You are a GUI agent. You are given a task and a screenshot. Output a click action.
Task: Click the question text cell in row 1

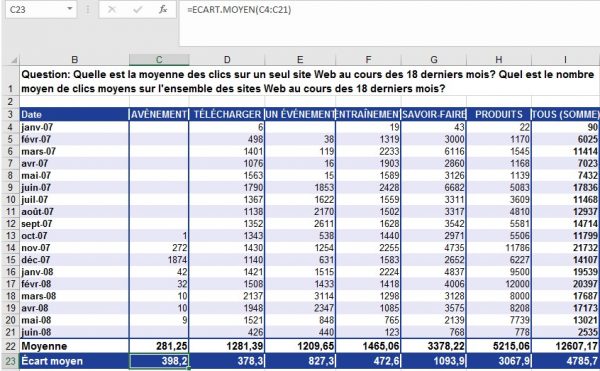tap(310, 81)
